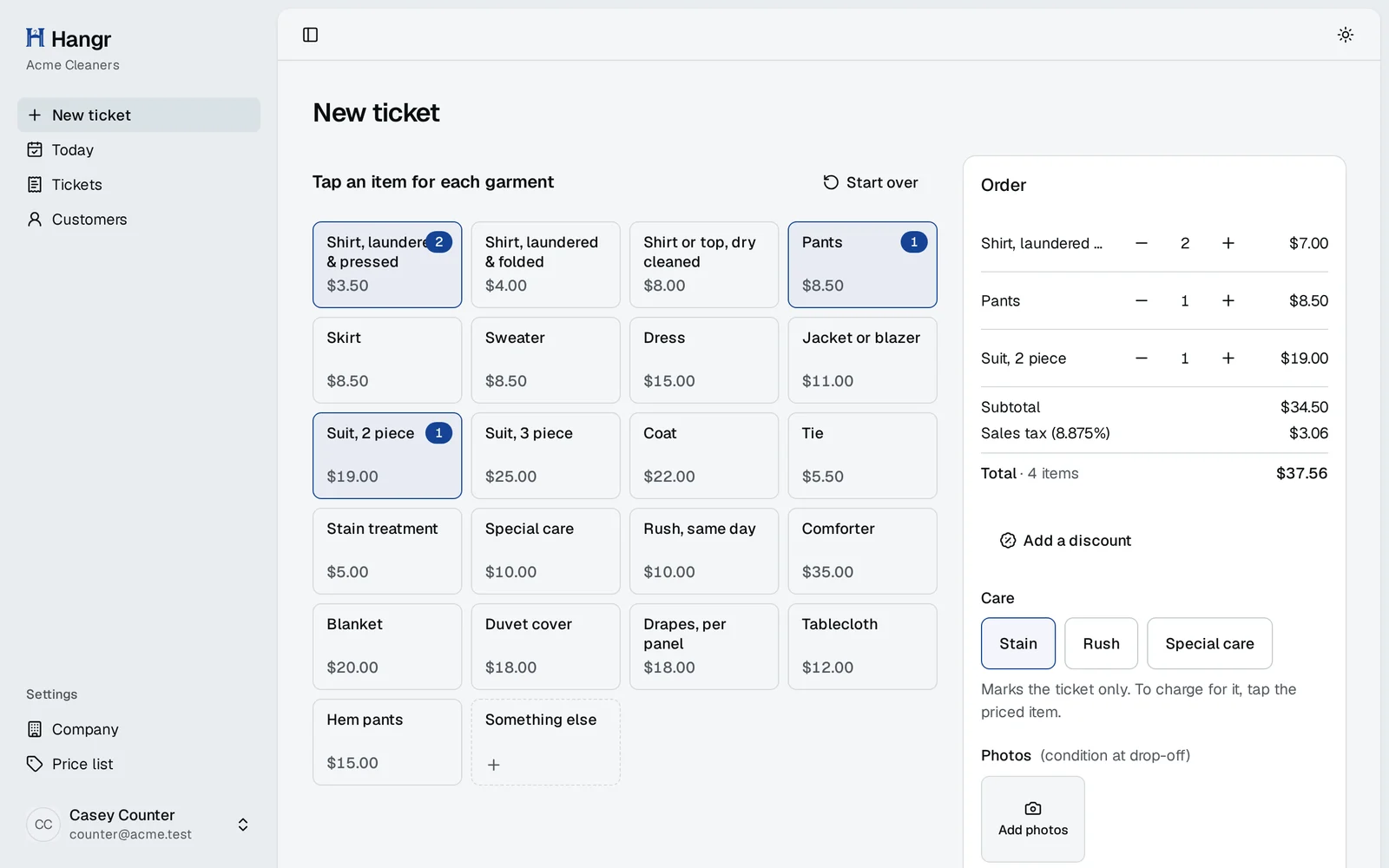This screenshot has height=868, width=1389.
Task: Add a Comforter to the order
Action: click(x=862, y=551)
